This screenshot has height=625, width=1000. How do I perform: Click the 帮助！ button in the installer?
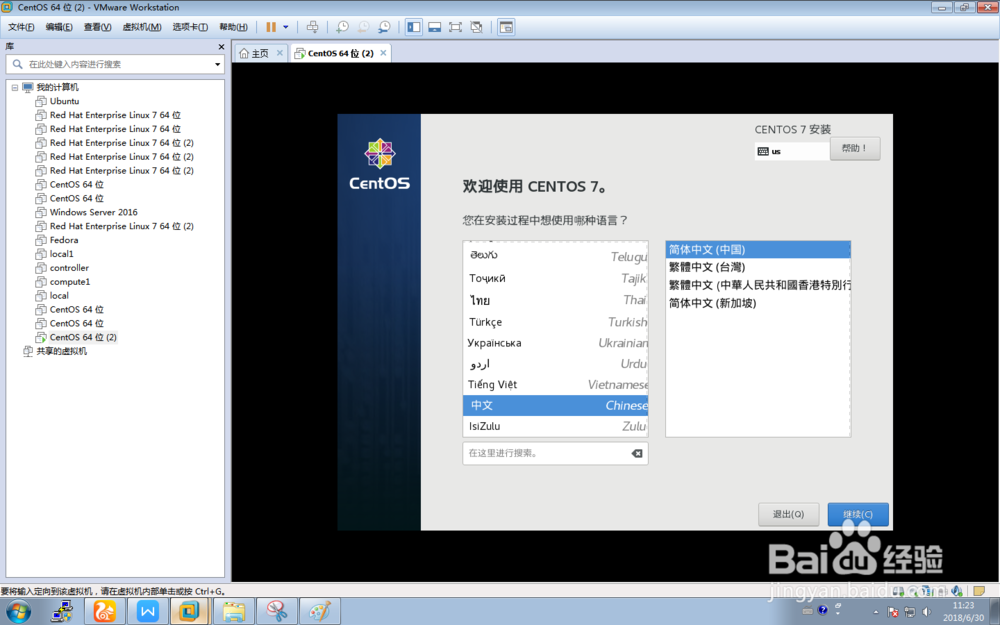(x=855, y=149)
